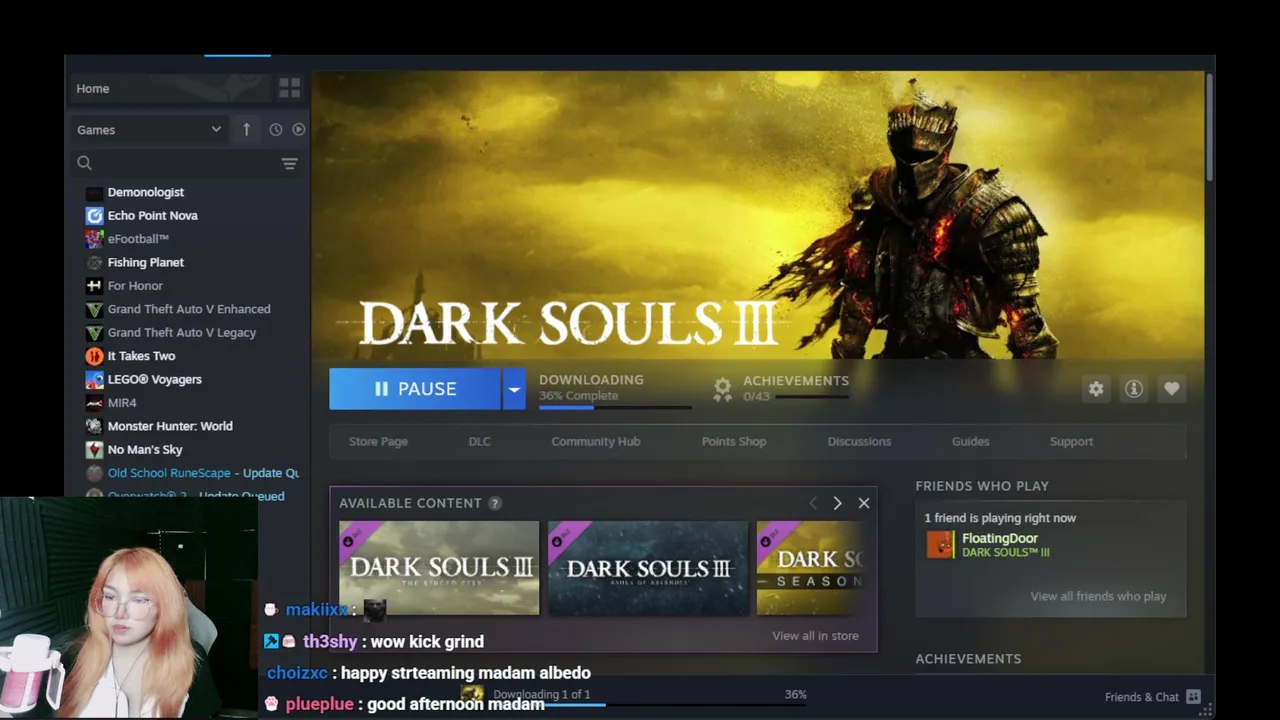This screenshot has width=1280, height=720.
Task: Open the Guides tab
Action: point(970,441)
